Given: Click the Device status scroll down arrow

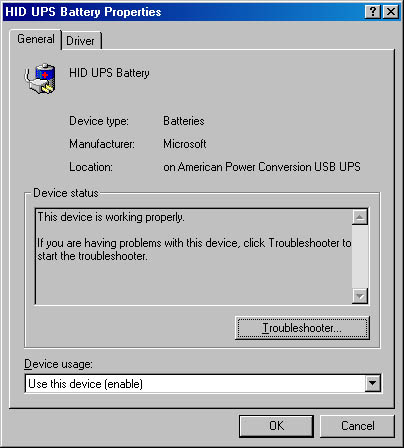Looking at the screenshot, I should click(360, 296).
